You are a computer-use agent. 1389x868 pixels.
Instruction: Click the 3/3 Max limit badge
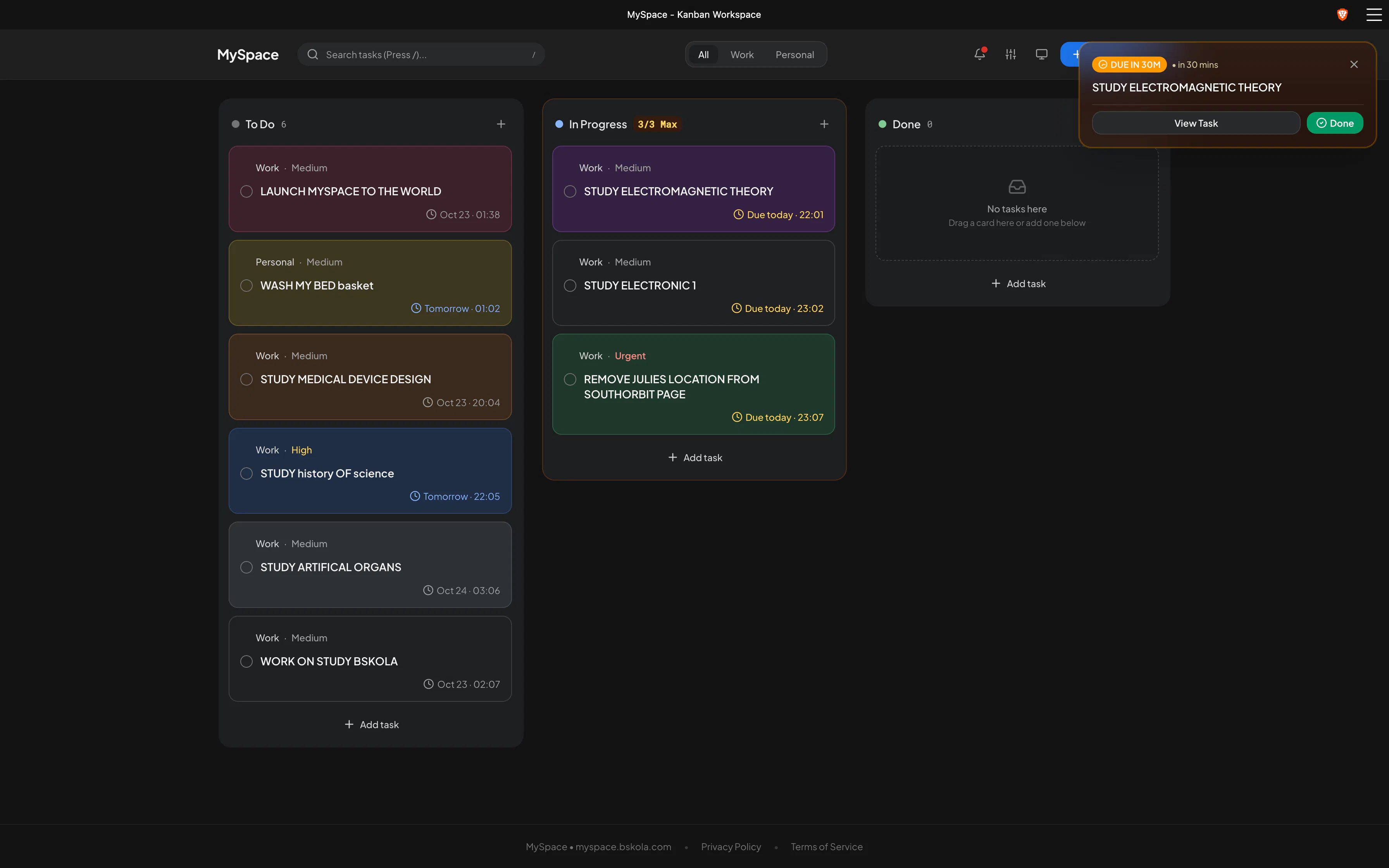coord(657,124)
